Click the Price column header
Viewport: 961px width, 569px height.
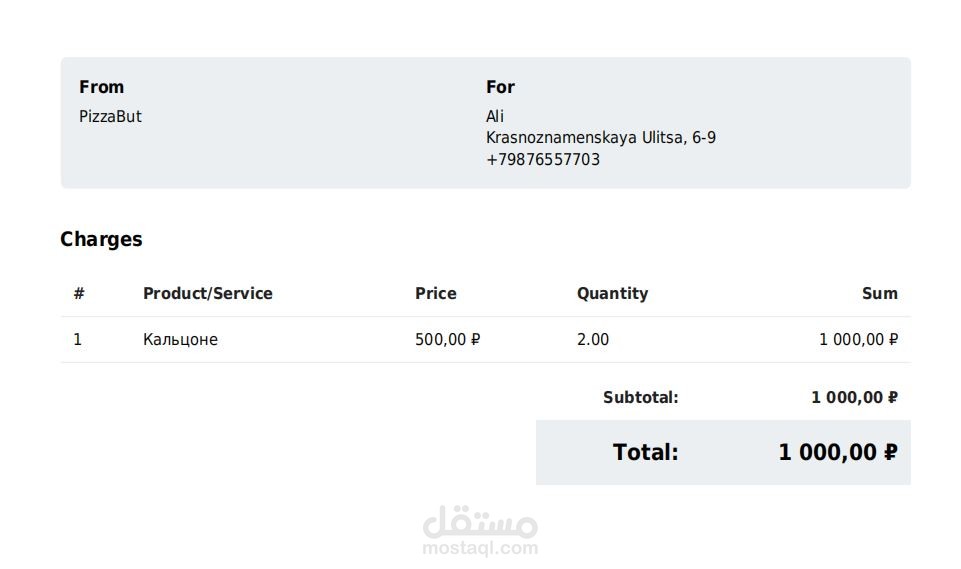[x=435, y=294]
